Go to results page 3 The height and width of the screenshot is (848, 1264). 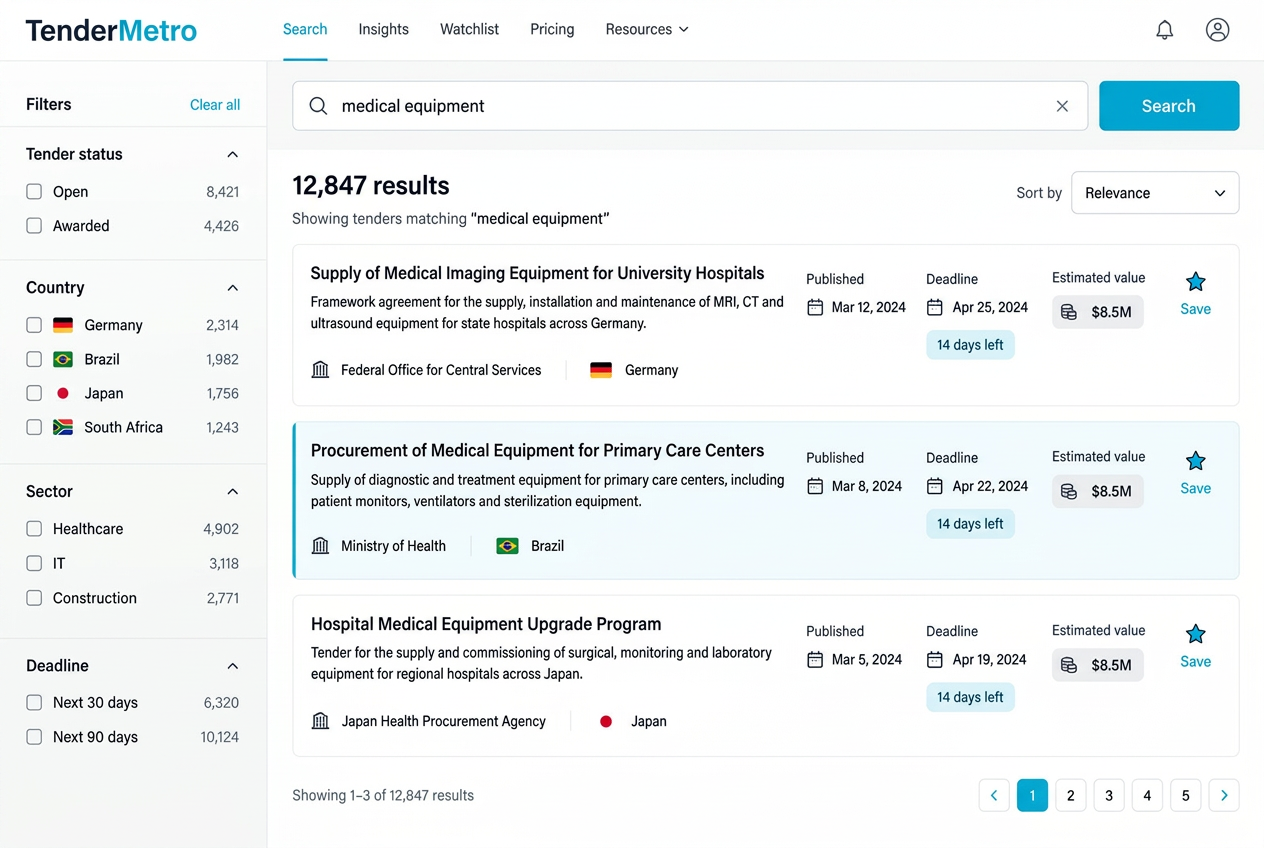pyautogui.click(x=1109, y=795)
